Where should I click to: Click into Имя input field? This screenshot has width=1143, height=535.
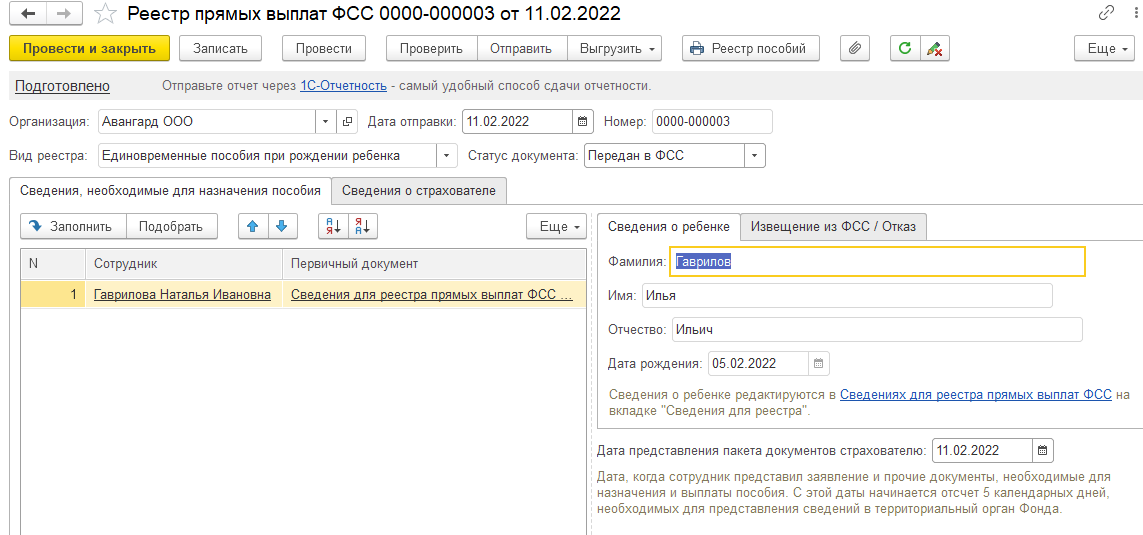[847, 296]
